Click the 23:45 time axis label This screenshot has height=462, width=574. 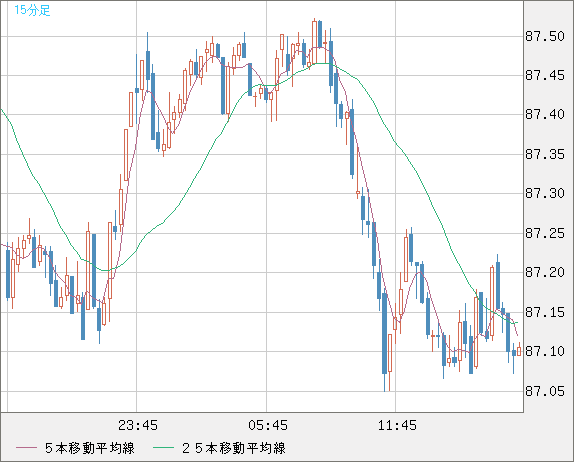coord(138,425)
